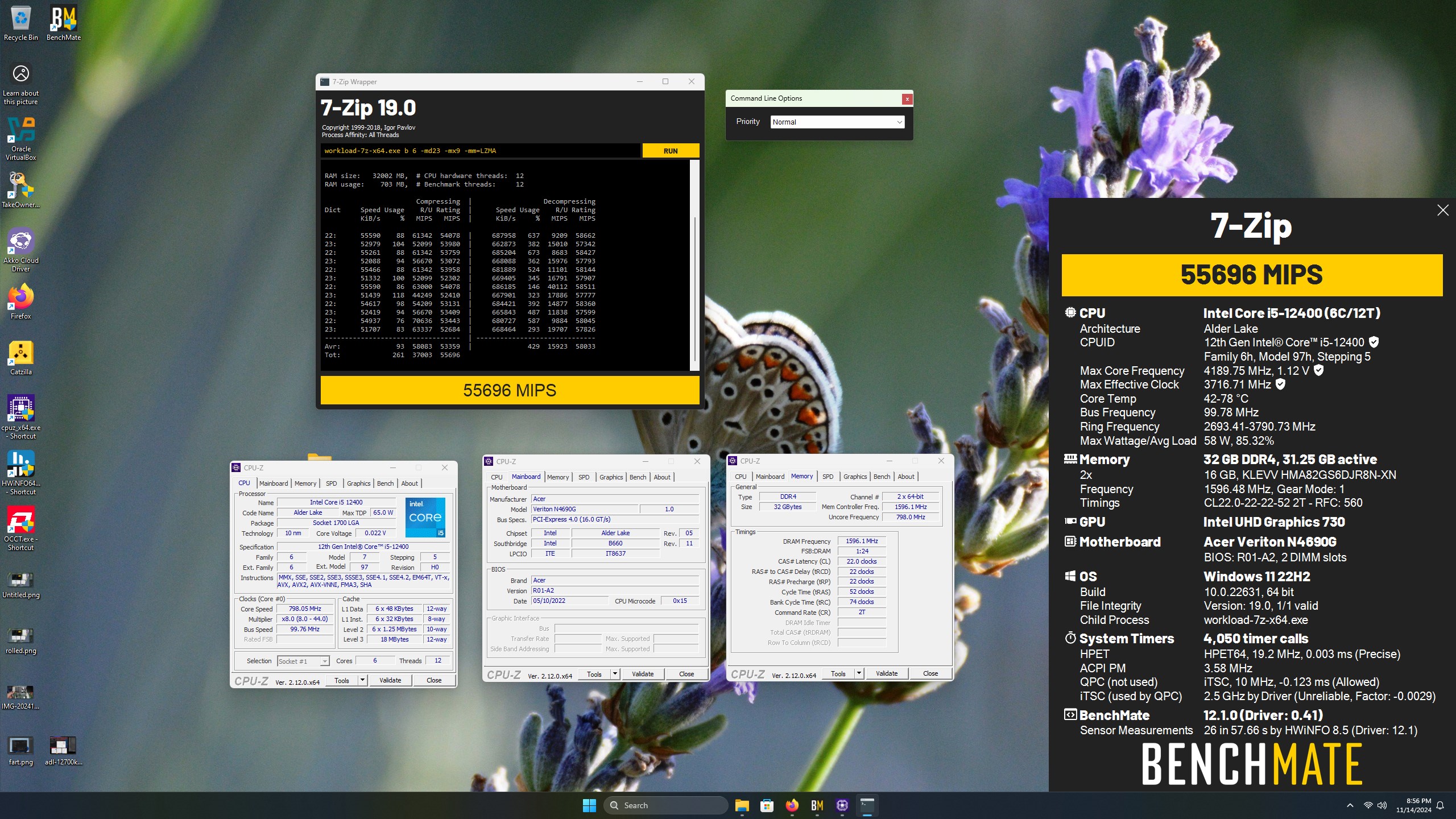The height and width of the screenshot is (819, 1456).
Task: Launch BenchMate from the desktop shortcut
Action: click(63, 23)
